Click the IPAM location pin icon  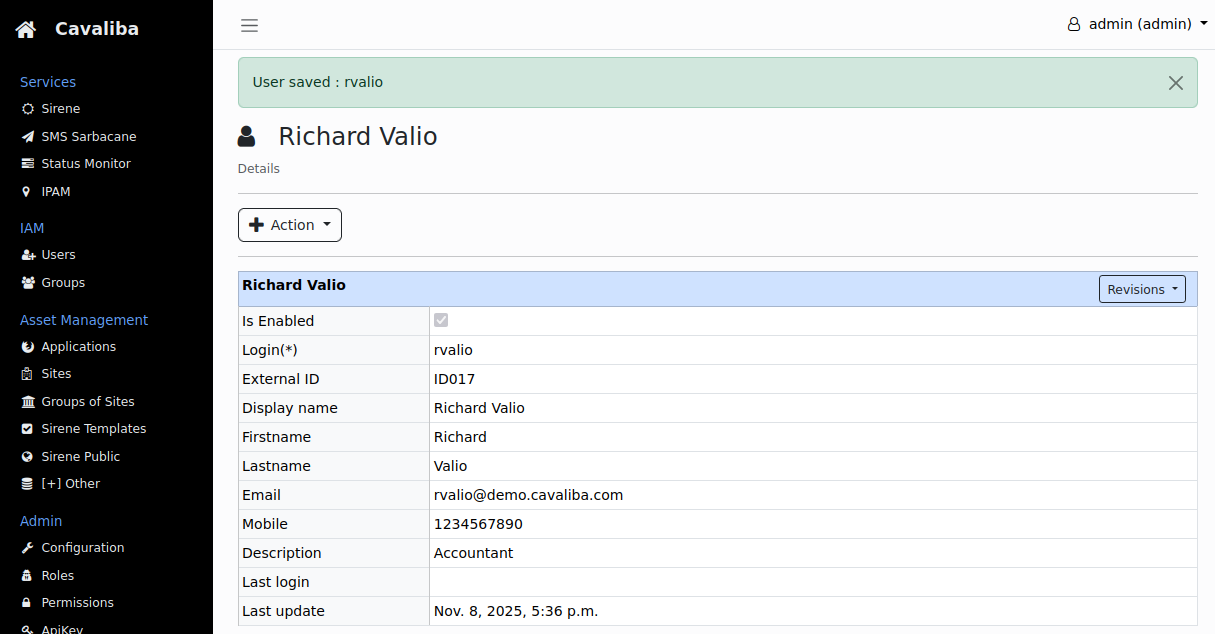point(28,192)
